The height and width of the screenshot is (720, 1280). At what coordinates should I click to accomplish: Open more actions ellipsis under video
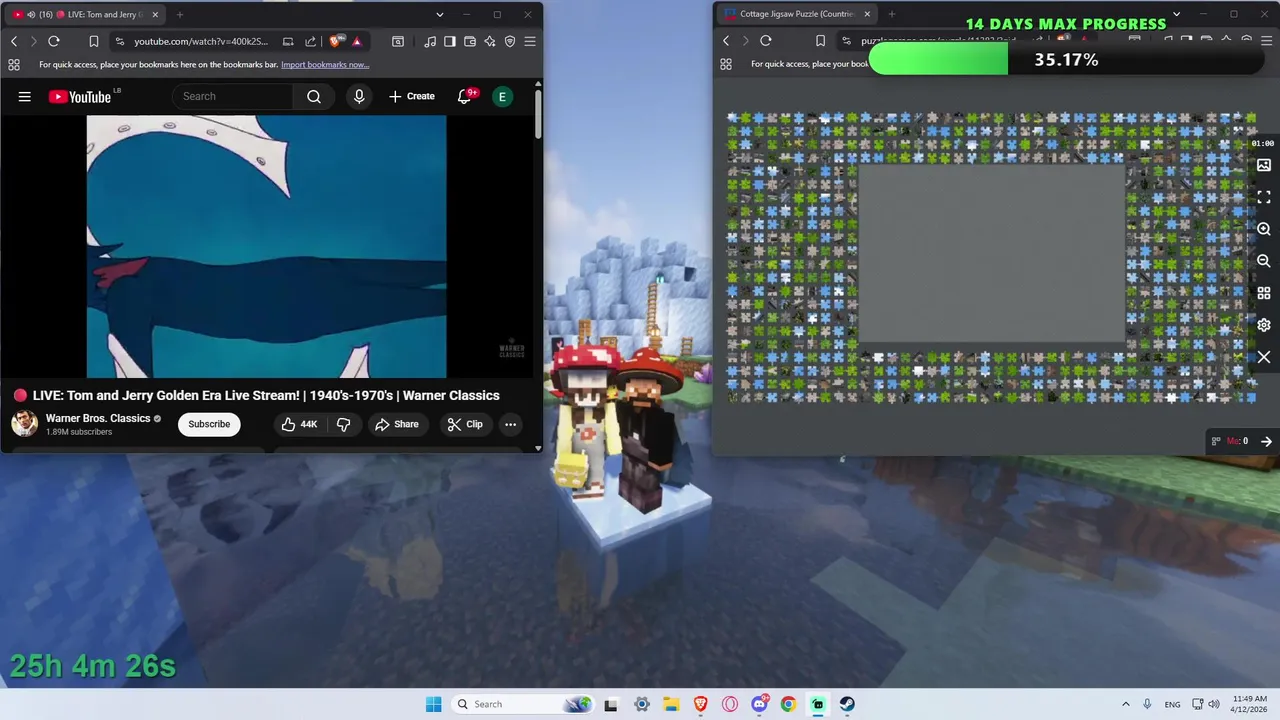[510, 424]
